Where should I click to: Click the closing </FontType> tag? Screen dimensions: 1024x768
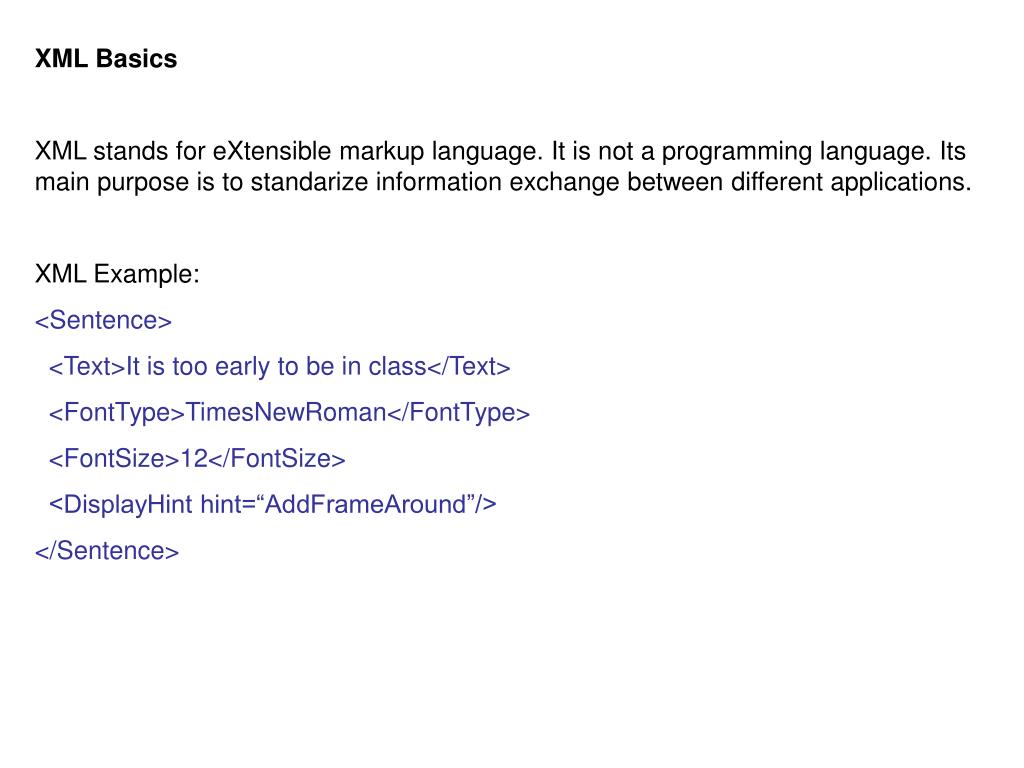point(458,413)
